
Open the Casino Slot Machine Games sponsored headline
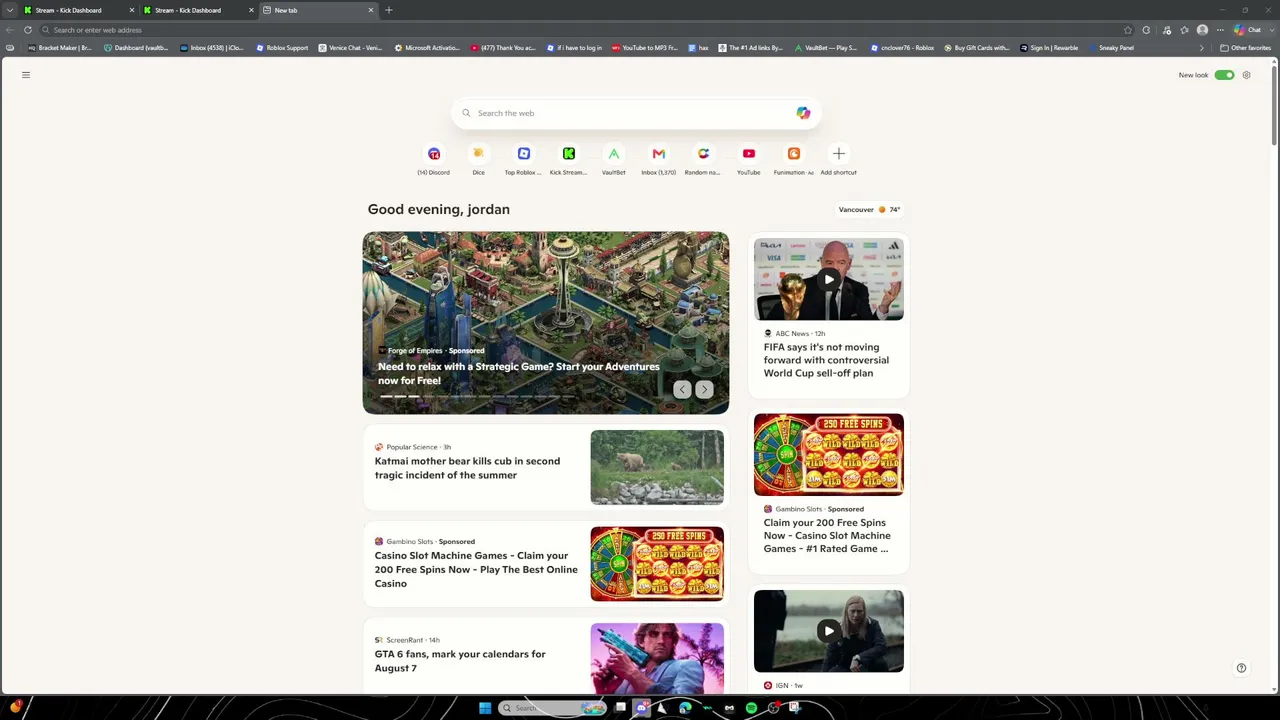click(476, 570)
